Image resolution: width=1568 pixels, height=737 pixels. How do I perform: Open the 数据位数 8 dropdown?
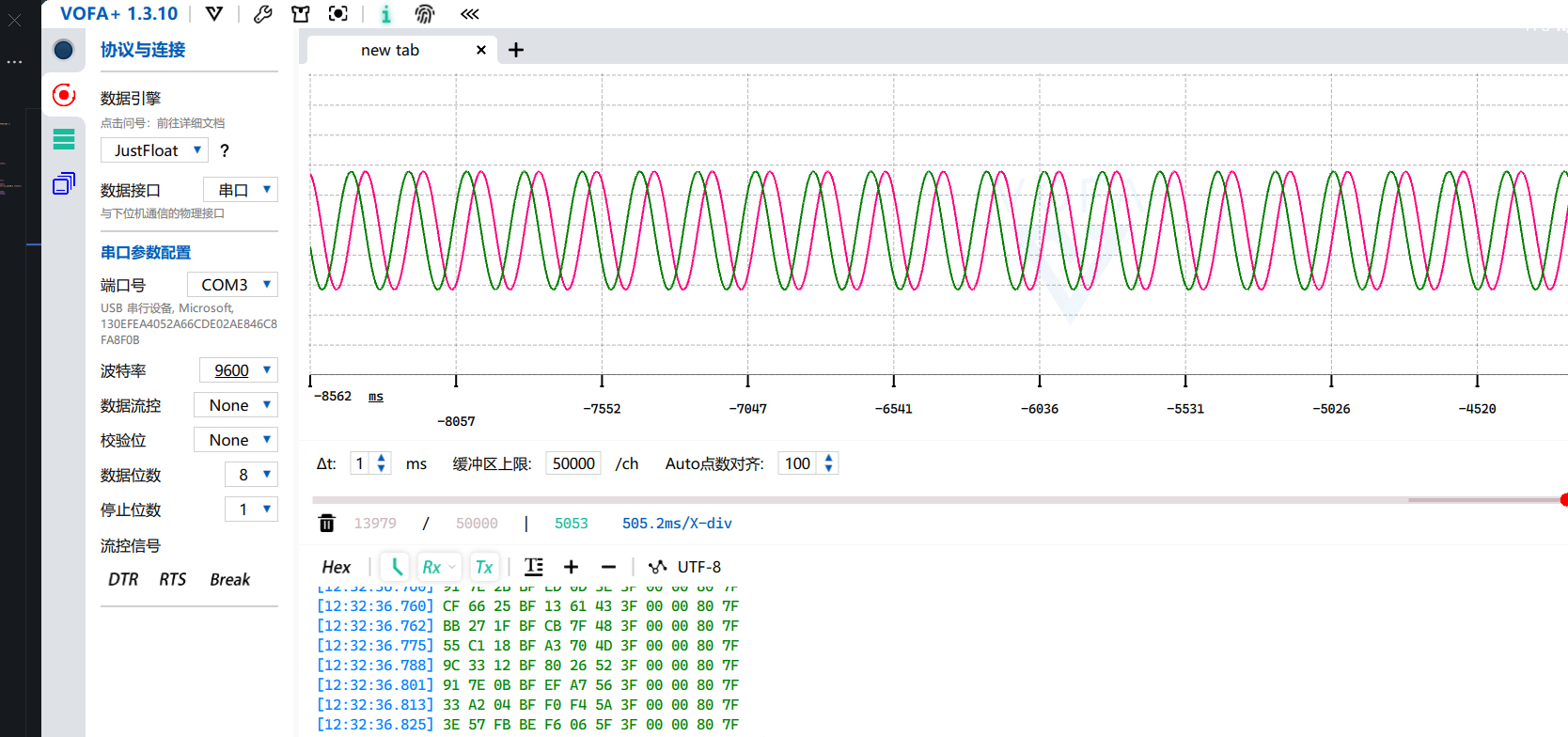[x=251, y=475]
